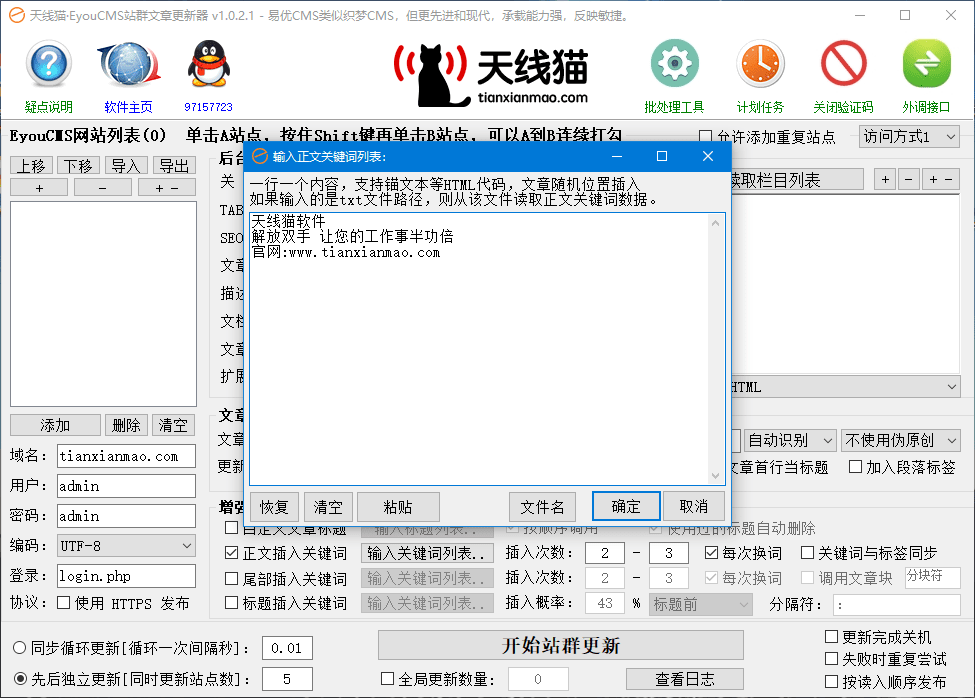Screen dimensions: 975x698
Task: Click the 用户 input field
Action: (x=126, y=485)
